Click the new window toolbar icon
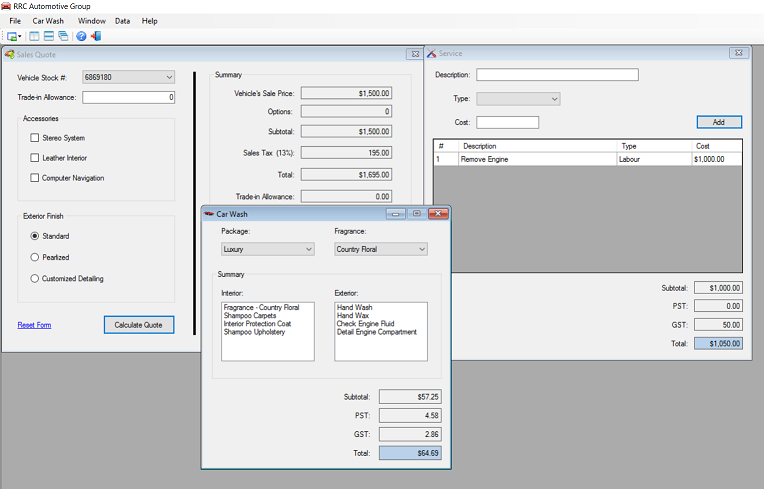764x489 pixels. click(x=13, y=36)
